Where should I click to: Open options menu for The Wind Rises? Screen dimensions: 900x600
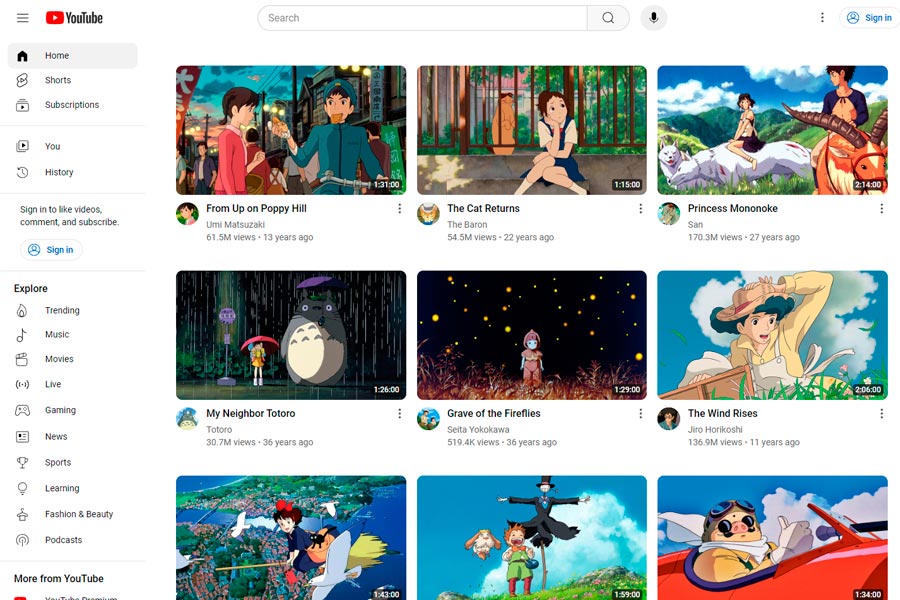pos(882,414)
